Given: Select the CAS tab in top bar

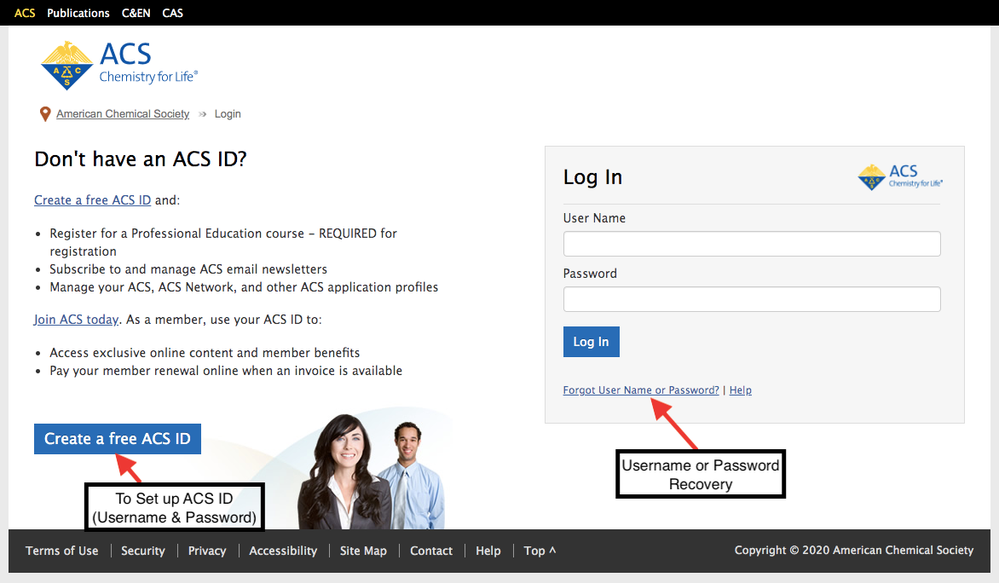Looking at the screenshot, I should [x=173, y=13].
